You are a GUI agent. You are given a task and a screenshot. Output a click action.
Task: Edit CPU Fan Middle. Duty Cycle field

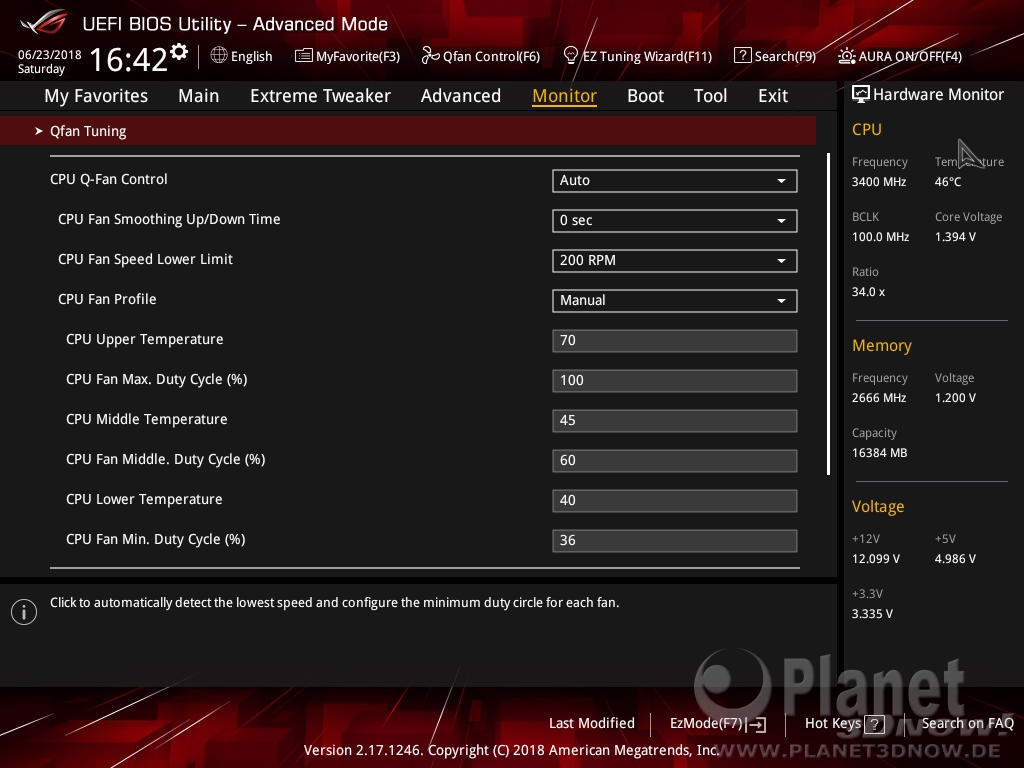coord(675,460)
